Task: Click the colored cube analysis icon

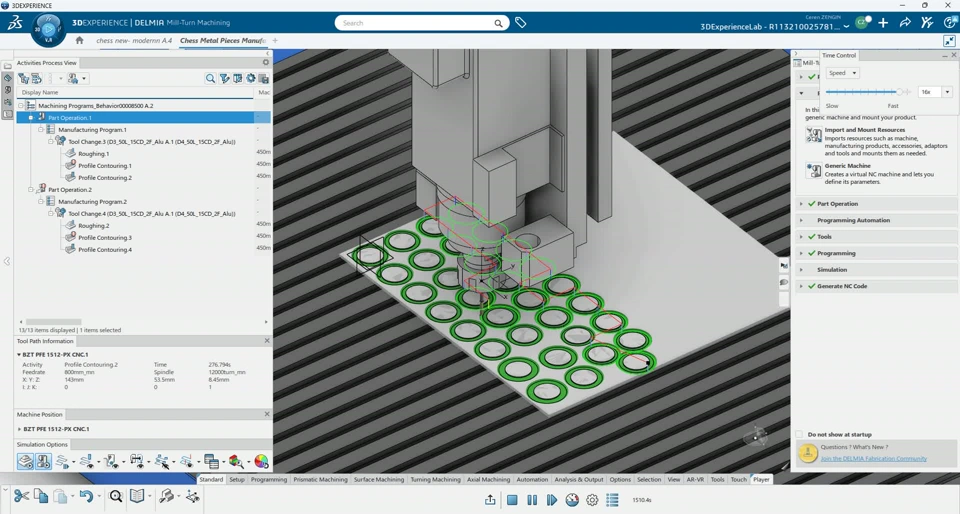Action: click(x=235, y=461)
